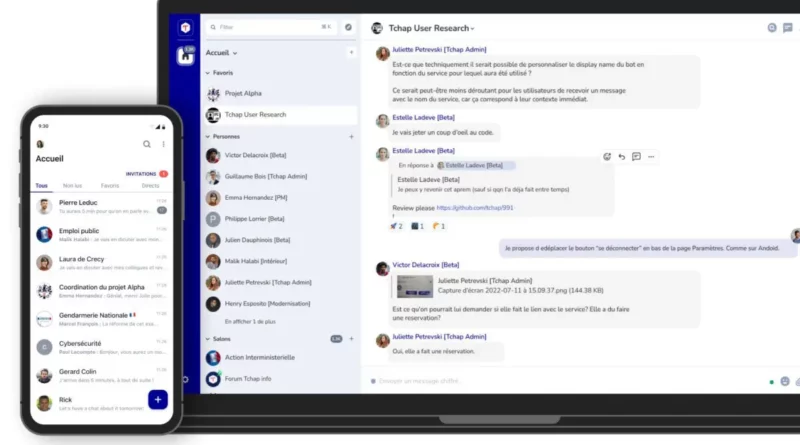Open the screenshot attachment thumbnail
This screenshot has width=800, height=445.
pos(415,286)
